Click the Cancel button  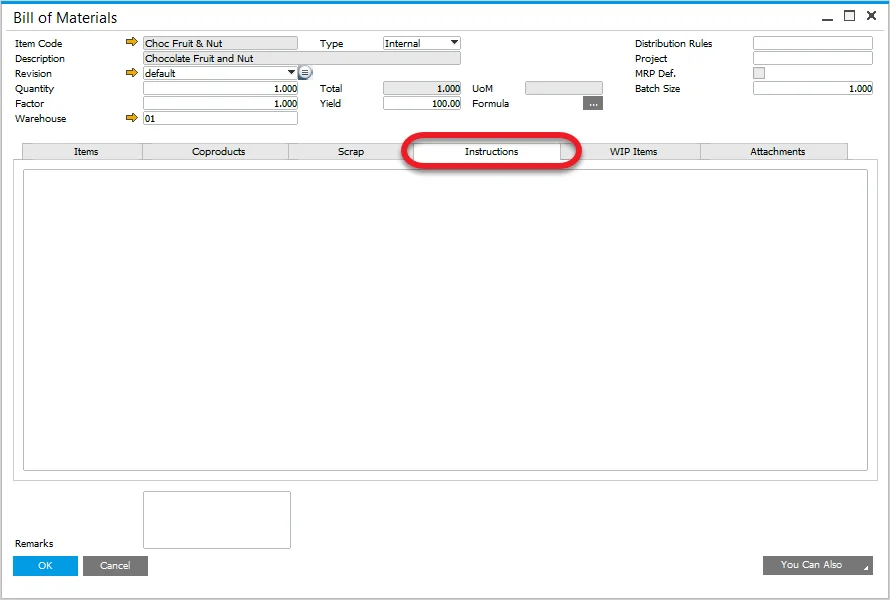(x=115, y=566)
